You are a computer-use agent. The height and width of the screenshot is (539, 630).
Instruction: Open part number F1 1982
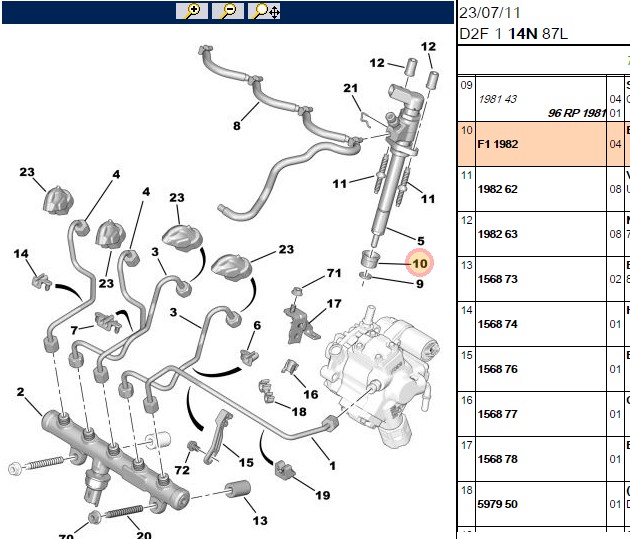(x=497, y=144)
